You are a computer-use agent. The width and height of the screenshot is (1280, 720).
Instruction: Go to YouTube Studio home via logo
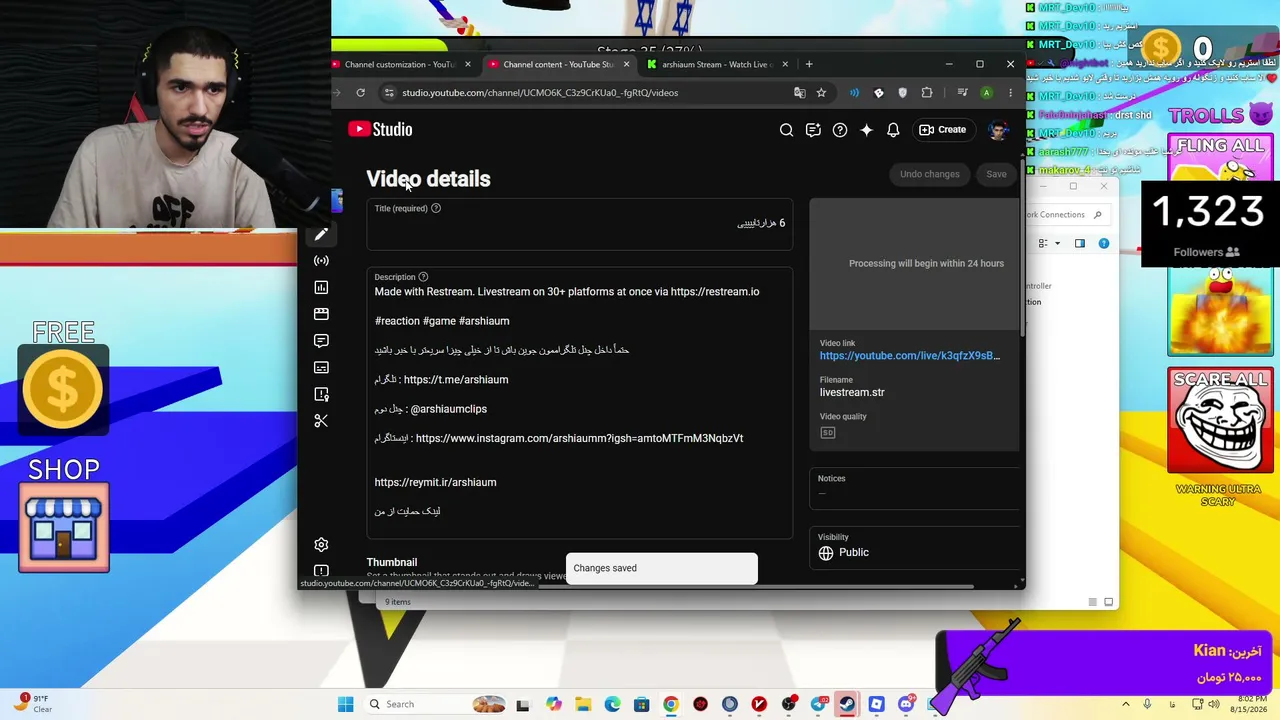380,129
